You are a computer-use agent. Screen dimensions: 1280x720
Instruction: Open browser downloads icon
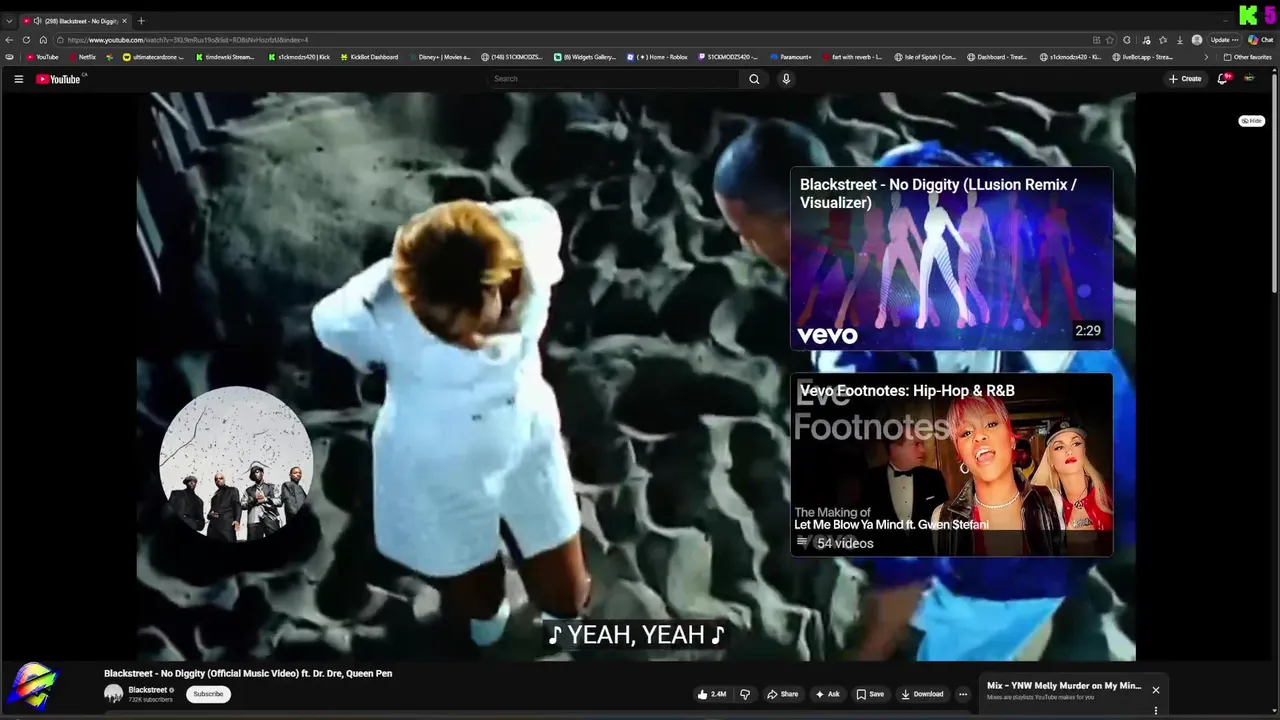(1180, 40)
